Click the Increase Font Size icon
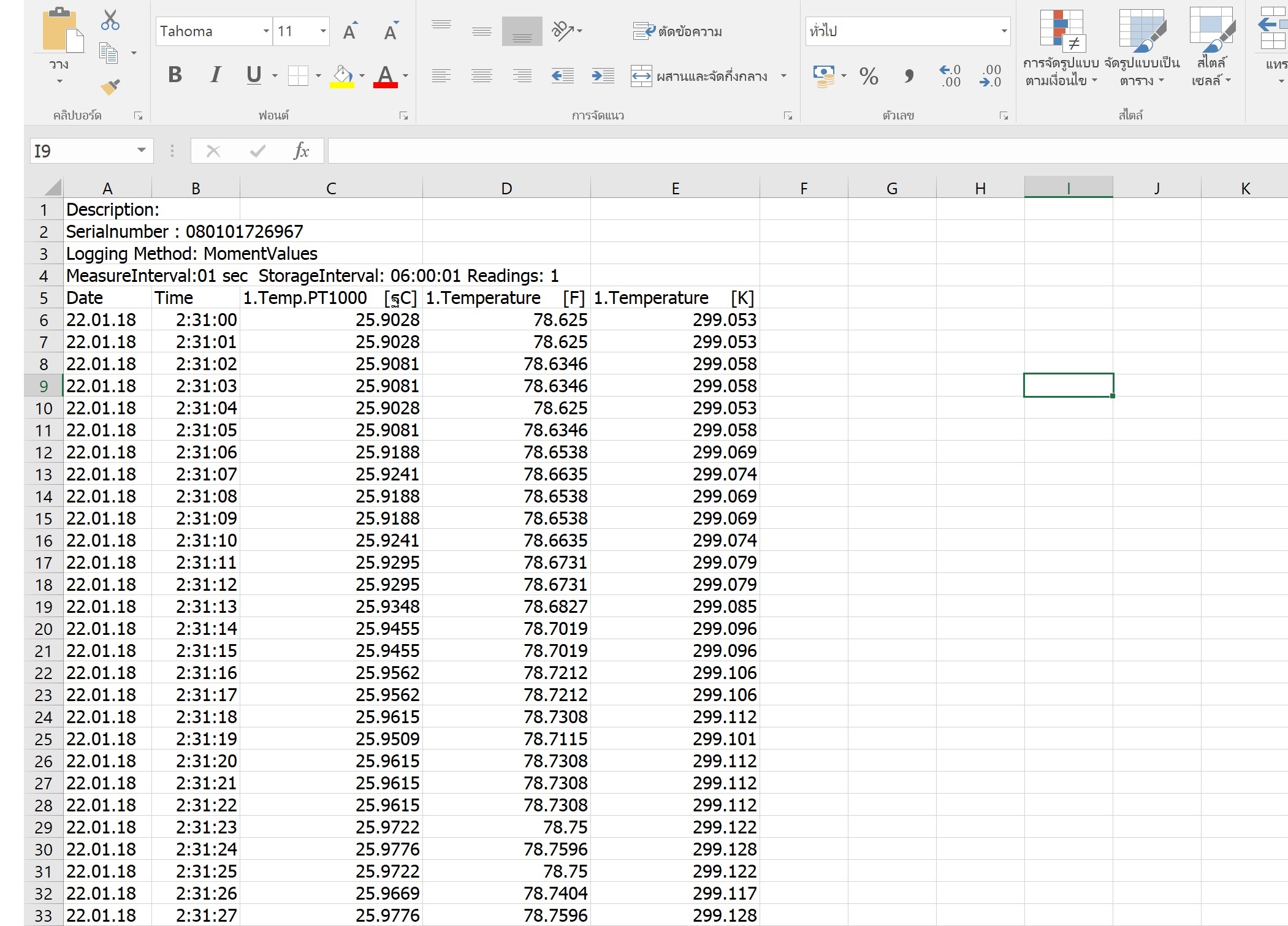 click(x=350, y=31)
